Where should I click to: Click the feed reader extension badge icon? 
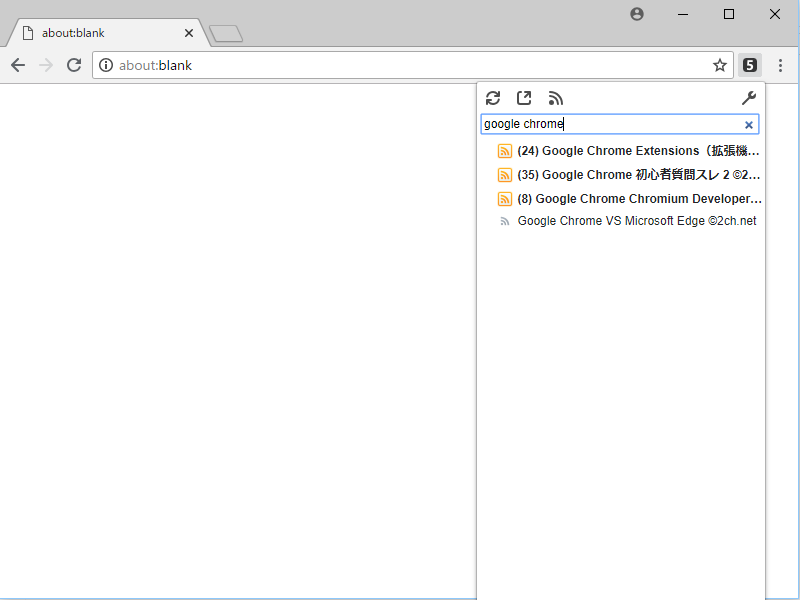(x=749, y=65)
